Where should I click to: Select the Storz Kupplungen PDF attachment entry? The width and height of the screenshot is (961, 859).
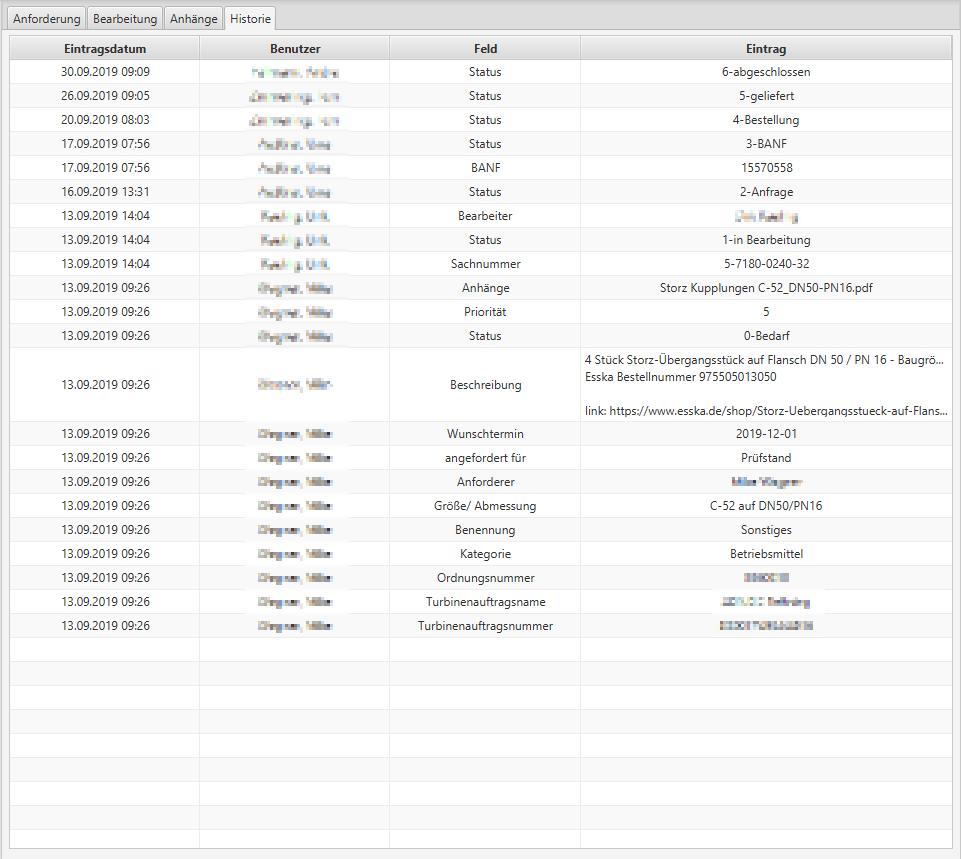click(x=766, y=288)
